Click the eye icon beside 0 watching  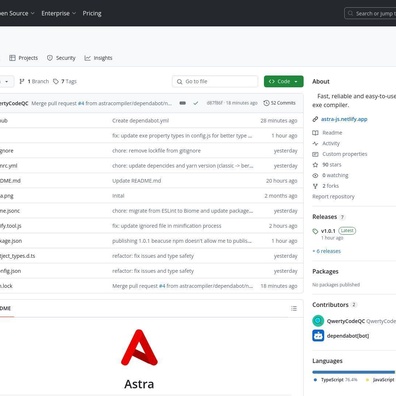315,175
